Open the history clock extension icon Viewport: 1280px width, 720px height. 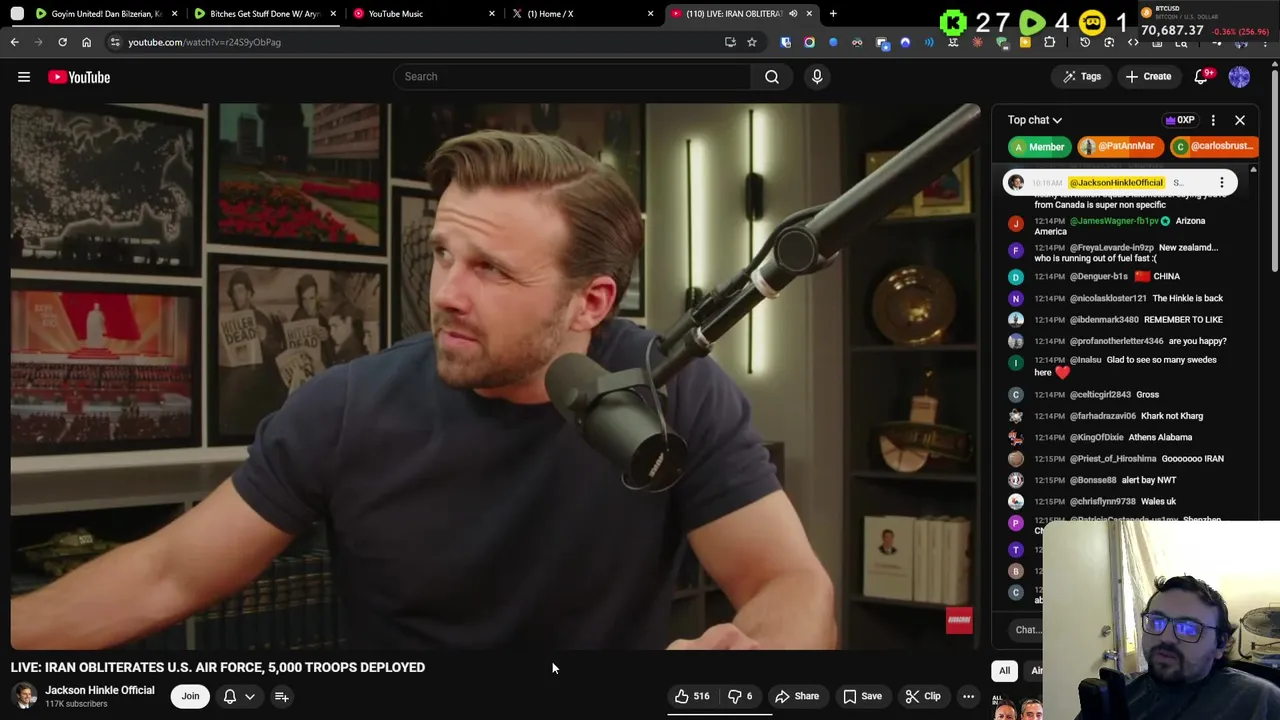click(1085, 42)
